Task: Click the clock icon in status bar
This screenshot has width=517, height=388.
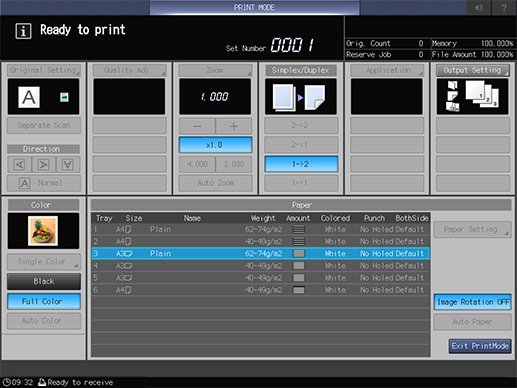Action: point(6,382)
